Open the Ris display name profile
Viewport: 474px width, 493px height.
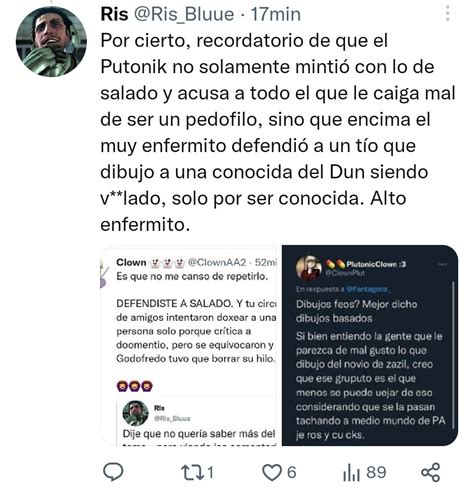pos(114,14)
